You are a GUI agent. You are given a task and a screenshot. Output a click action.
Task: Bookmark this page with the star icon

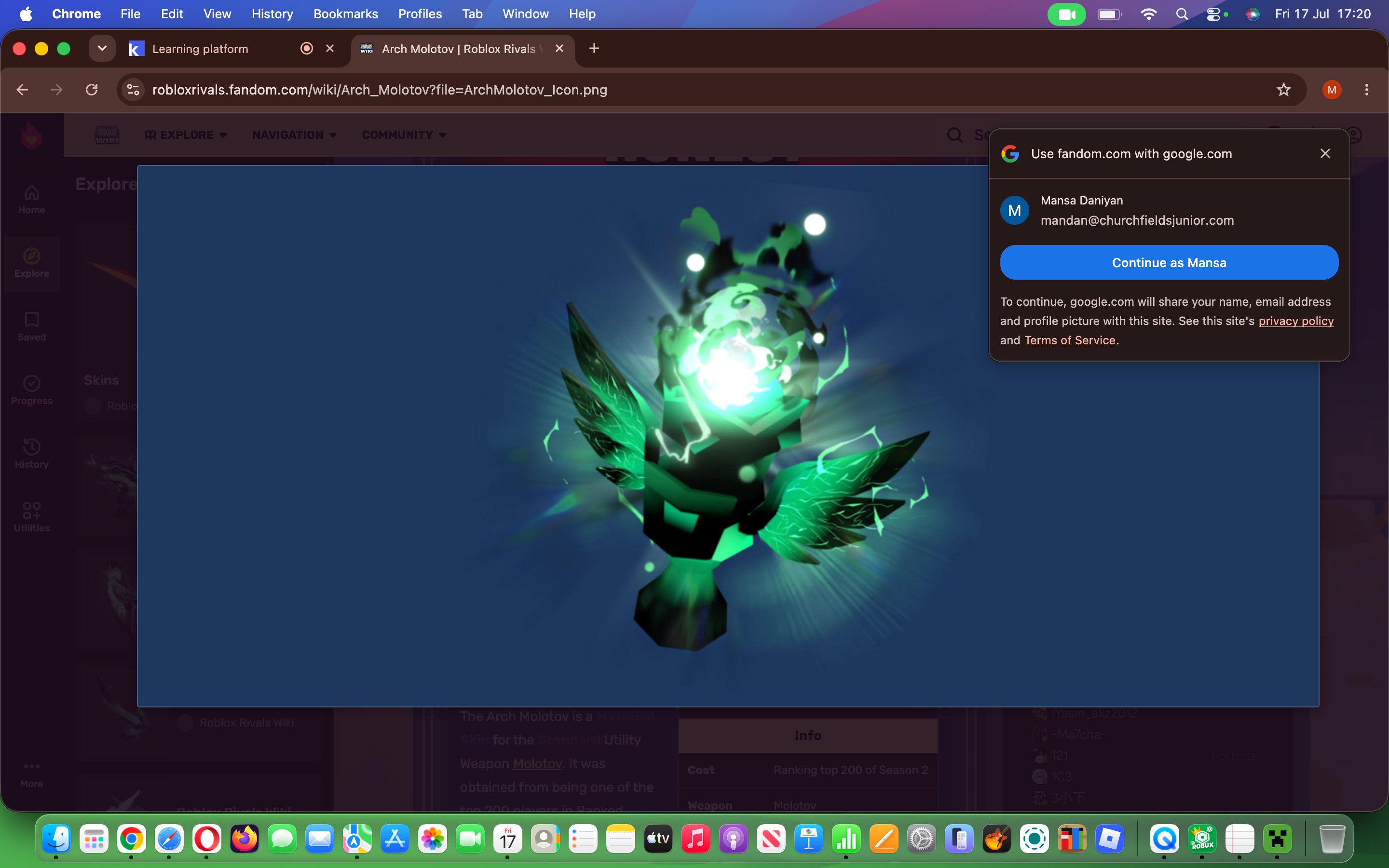pyautogui.click(x=1283, y=90)
